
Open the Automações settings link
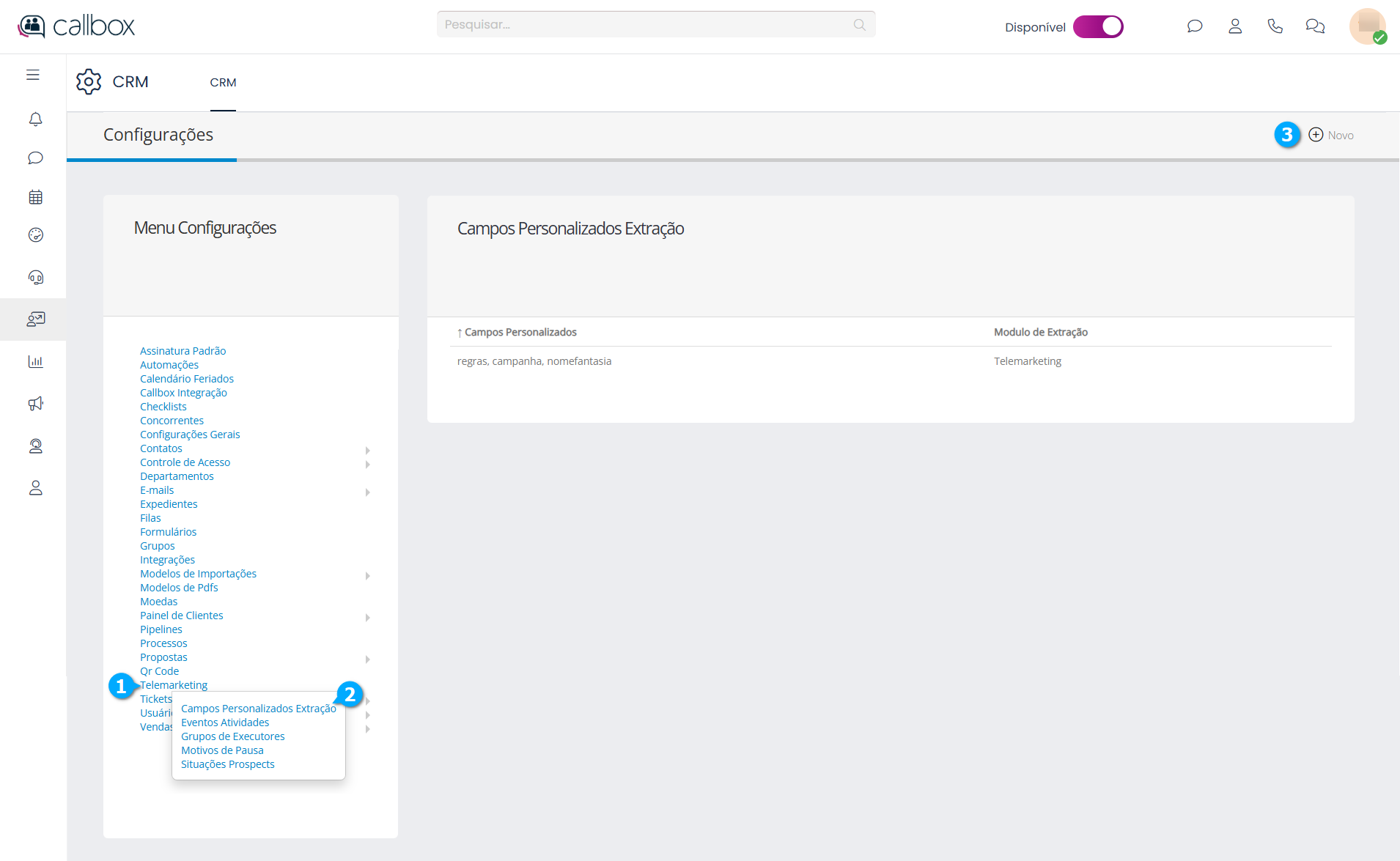pyautogui.click(x=169, y=365)
